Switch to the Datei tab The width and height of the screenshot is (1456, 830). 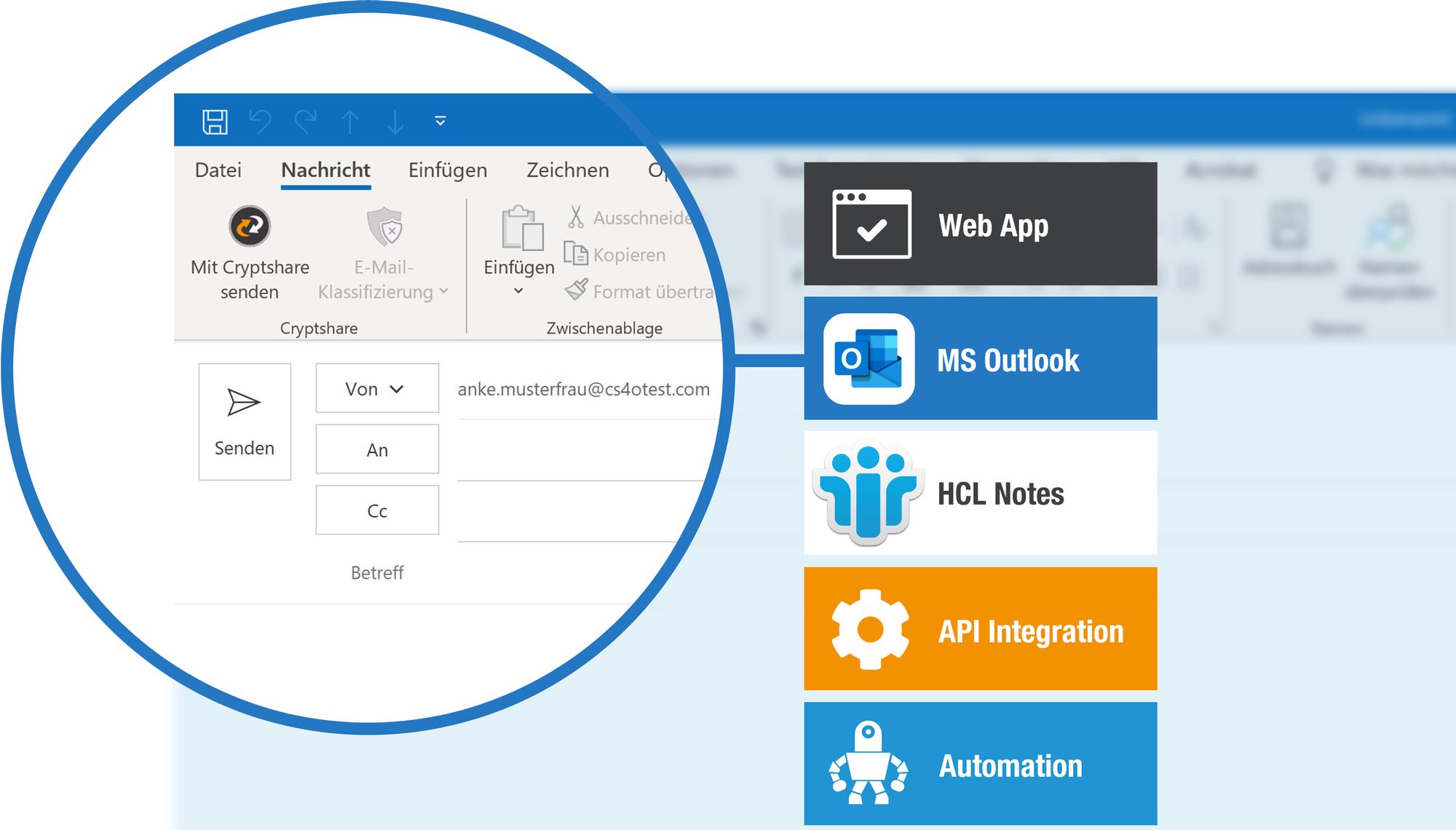(x=218, y=170)
